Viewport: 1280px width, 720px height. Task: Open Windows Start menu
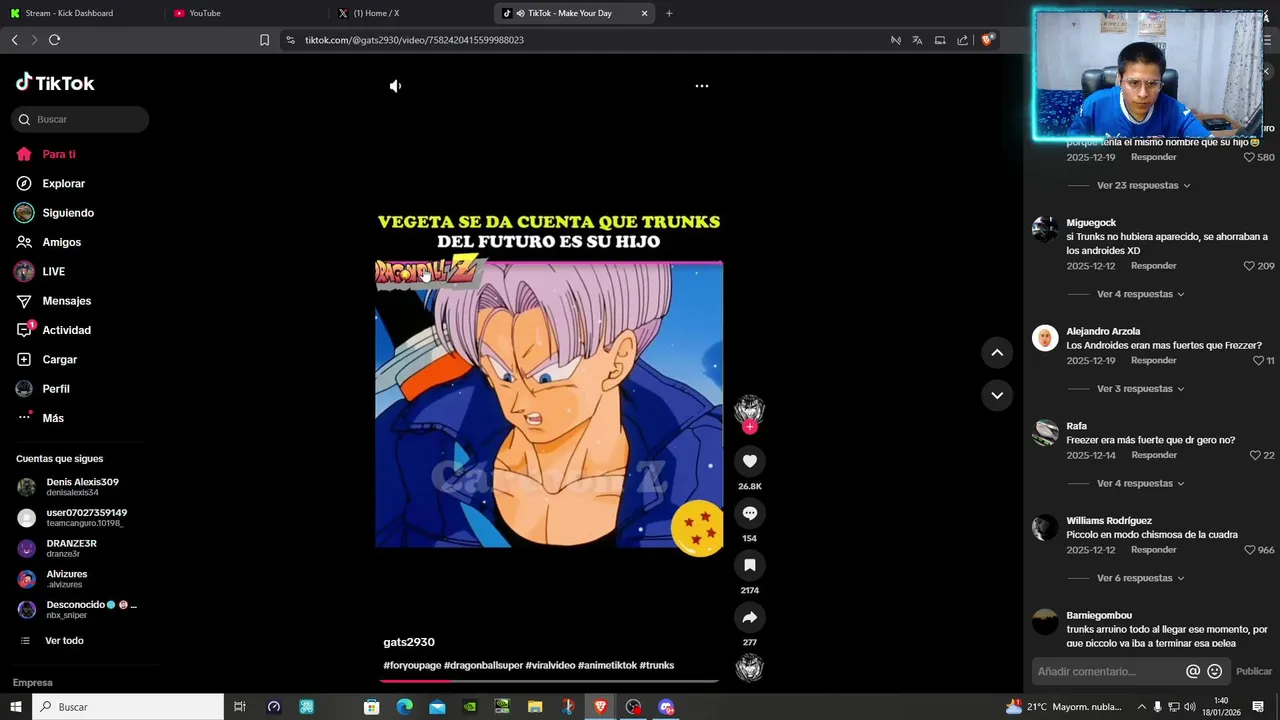pyautogui.click(x=15, y=707)
